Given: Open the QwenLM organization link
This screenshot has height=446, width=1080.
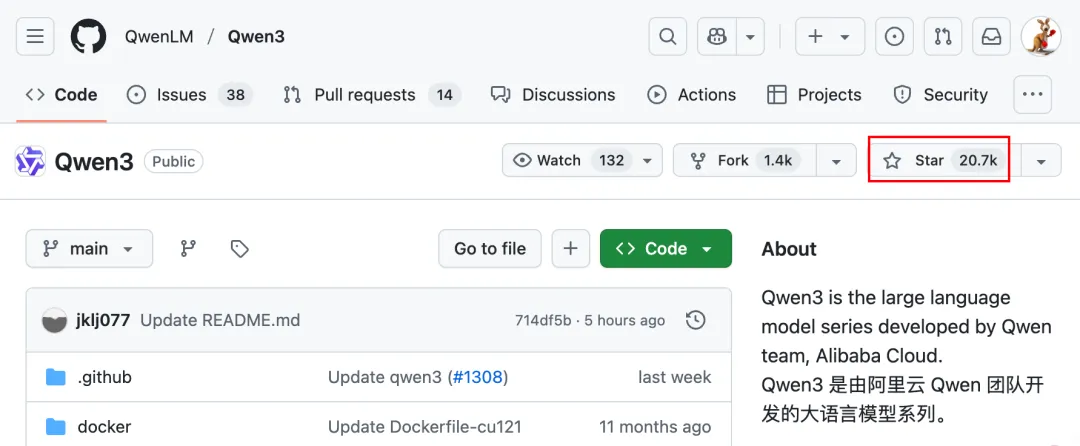Looking at the screenshot, I should (x=159, y=36).
